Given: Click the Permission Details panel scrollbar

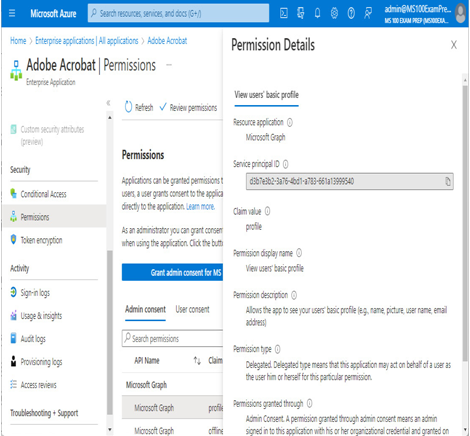Looking at the screenshot, I should 465,223.
